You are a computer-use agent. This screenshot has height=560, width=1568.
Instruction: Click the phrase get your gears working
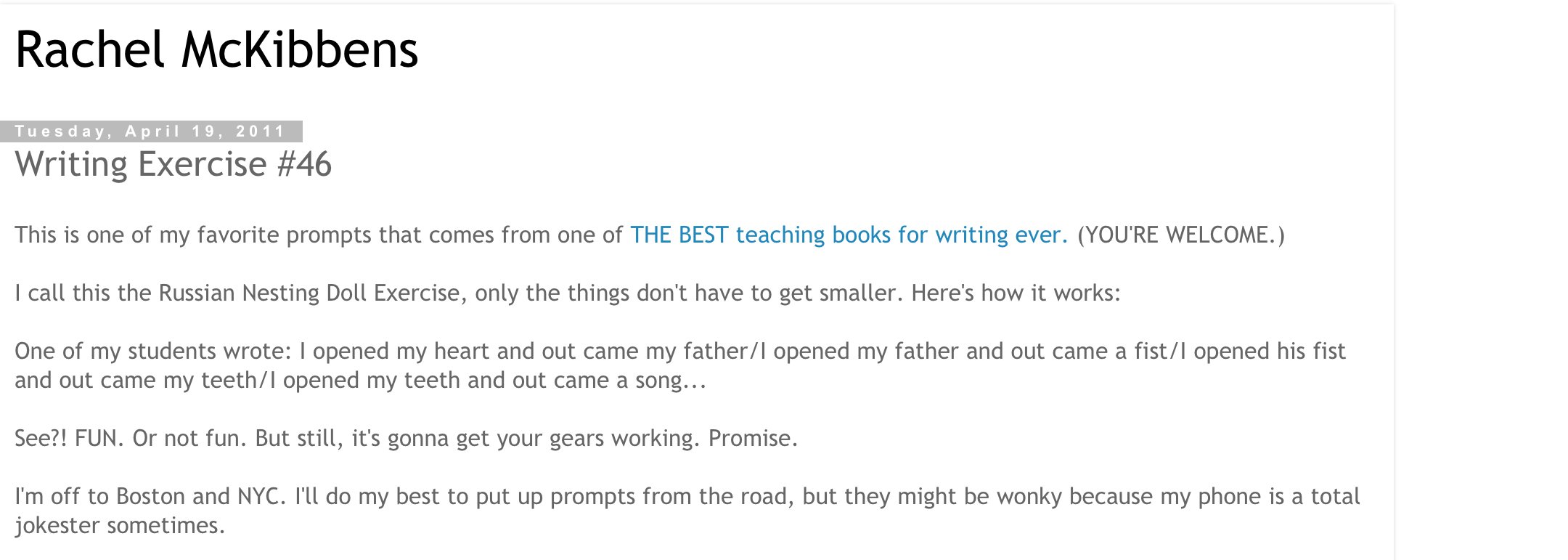tap(575, 438)
